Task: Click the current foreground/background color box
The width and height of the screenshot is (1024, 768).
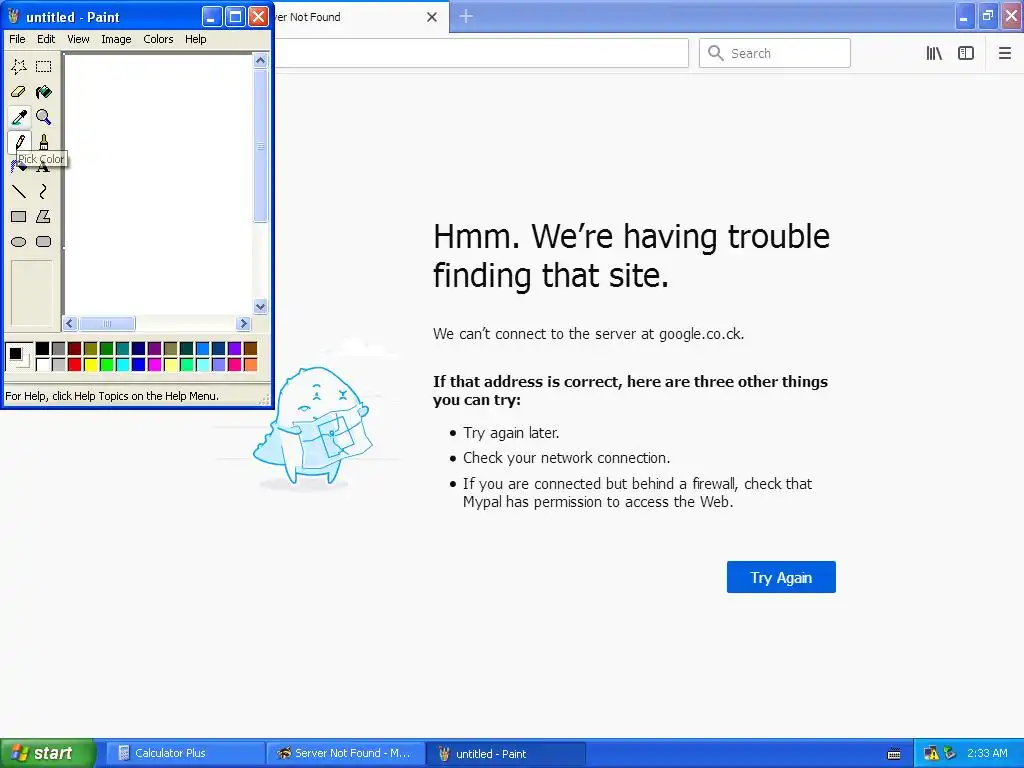Action: [18, 357]
